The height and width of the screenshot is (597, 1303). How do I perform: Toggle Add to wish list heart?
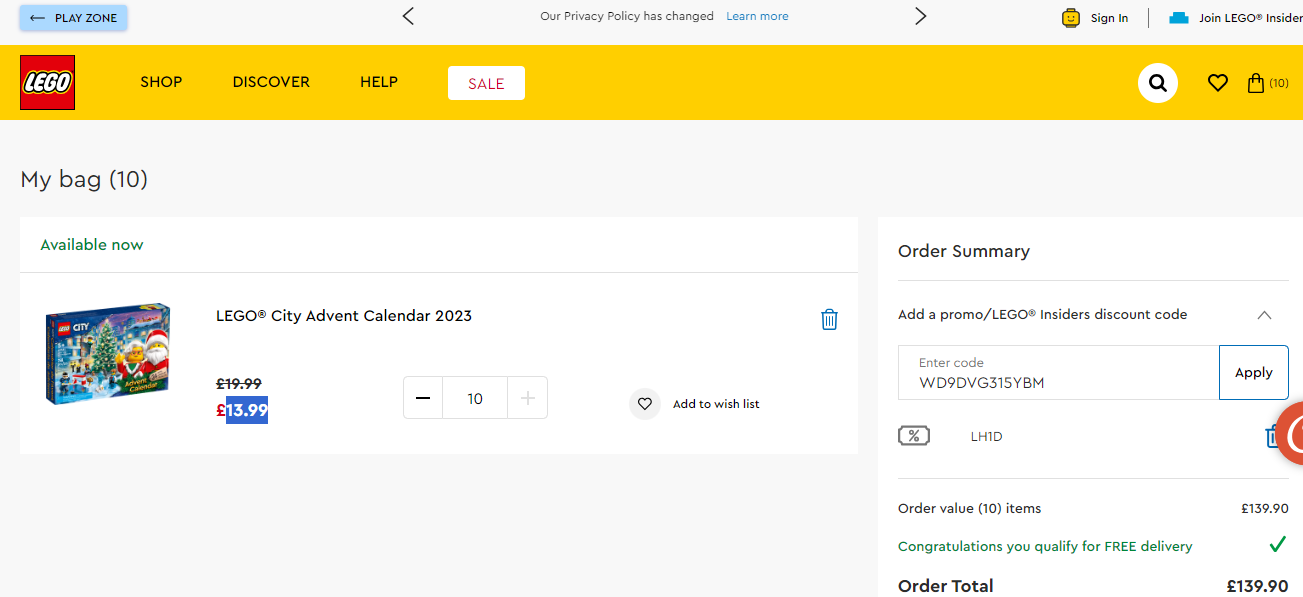(x=645, y=404)
